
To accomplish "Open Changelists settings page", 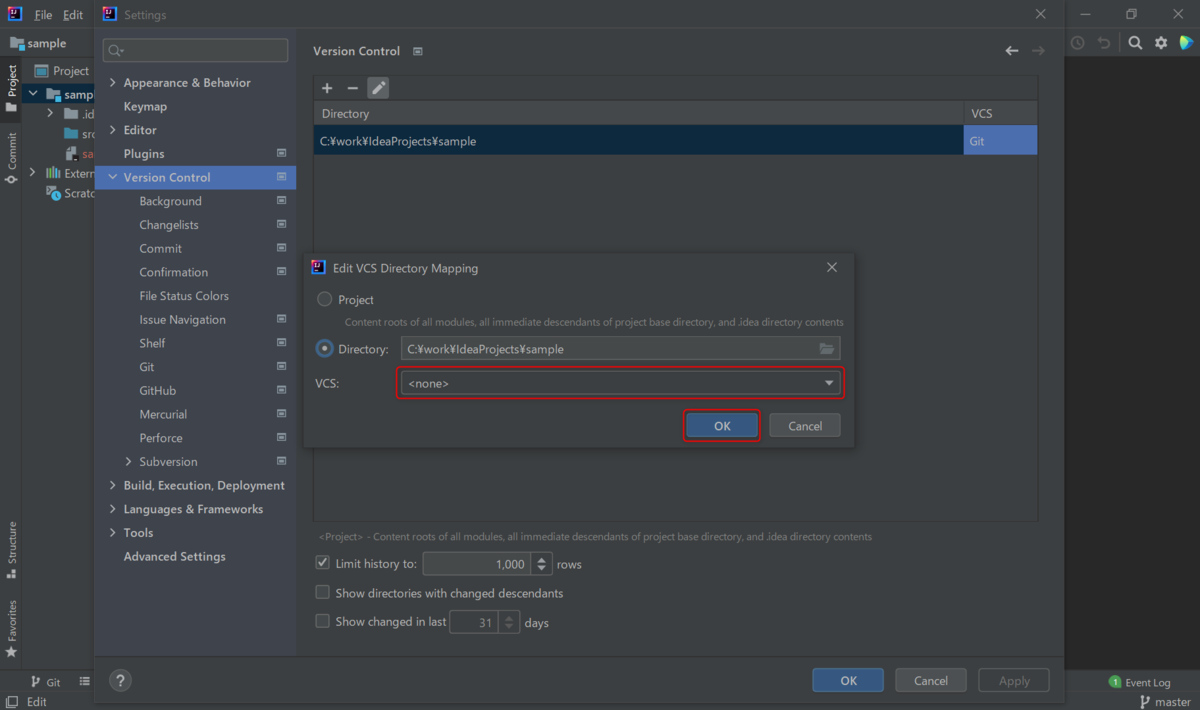I will tap(169, 225).
